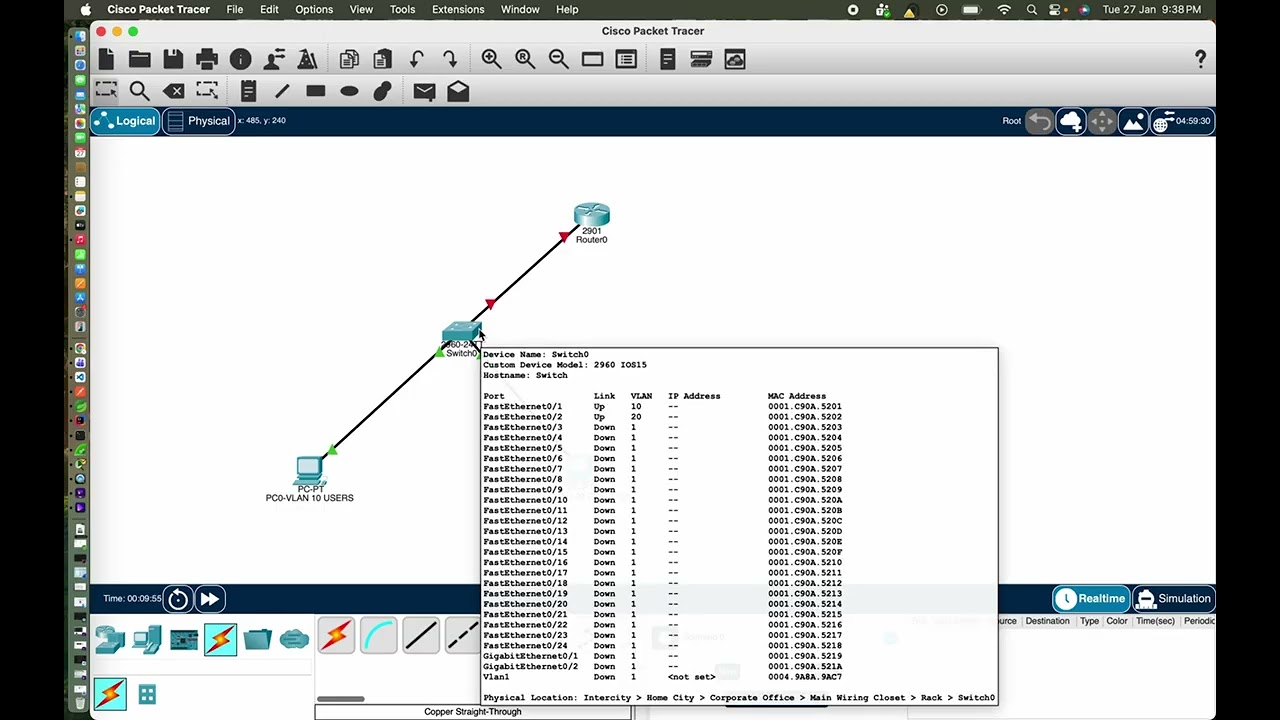Viewport: 1280px width, 720px height.
Task: Choose the Draw Ellipse tool
Action: [x=349, y=91]
